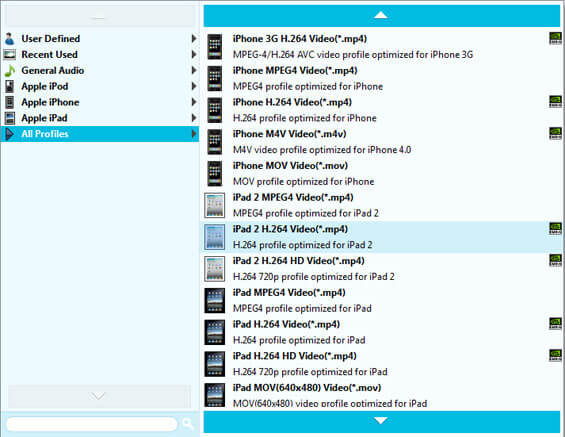The image size is (565, 437).
Task: Click the Apple iPad device icon
Action: pyautogui.click(x=9, y=118)
